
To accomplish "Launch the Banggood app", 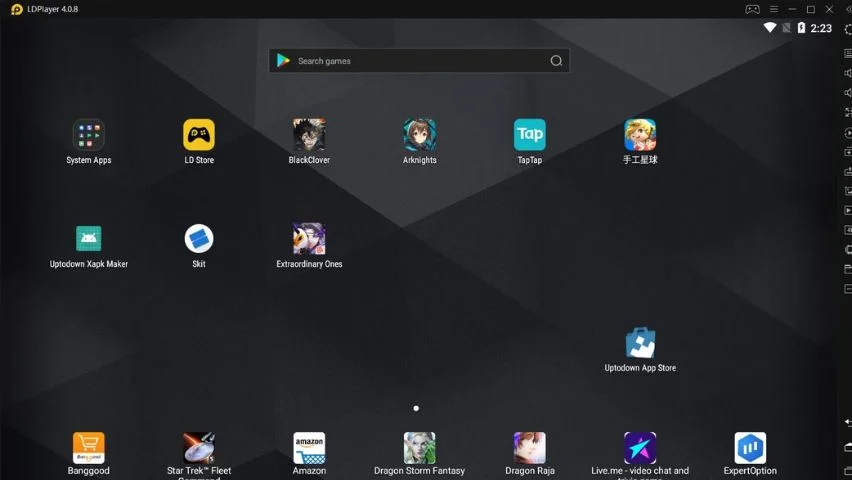I will 89,448.
